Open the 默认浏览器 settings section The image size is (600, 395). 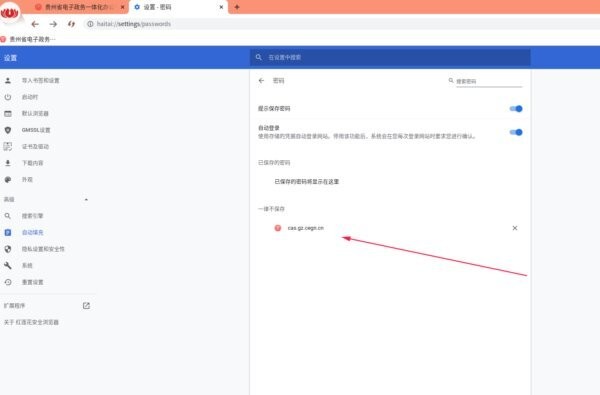[x=35, y=113]
